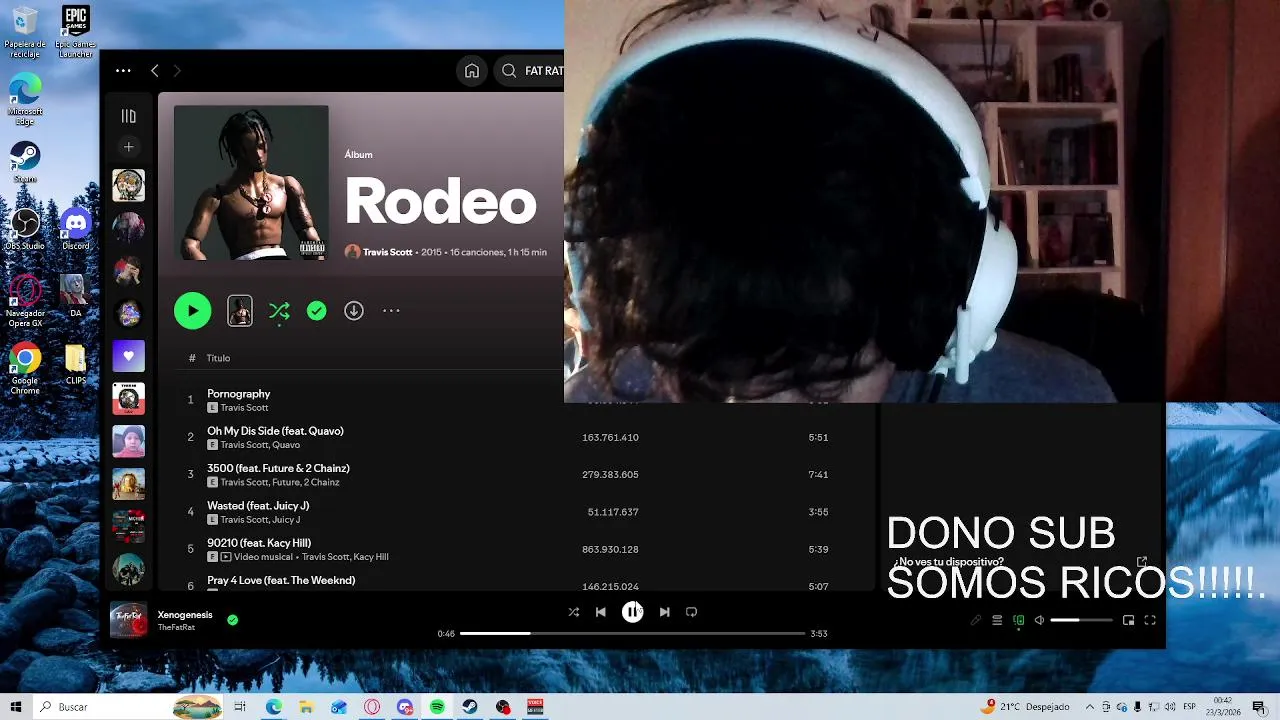Click play count 279.383.605
The image size is (1280, 720).
coord(610,475)
